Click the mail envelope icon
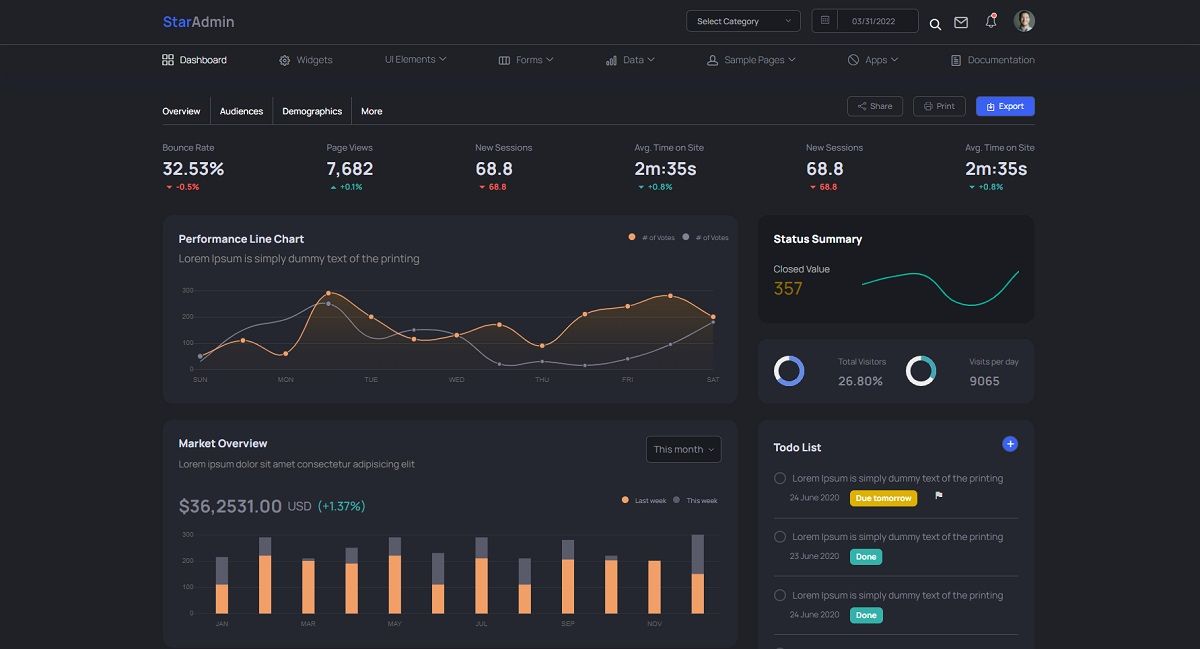This screenshot has width=1200, height=649. [961, 22]
